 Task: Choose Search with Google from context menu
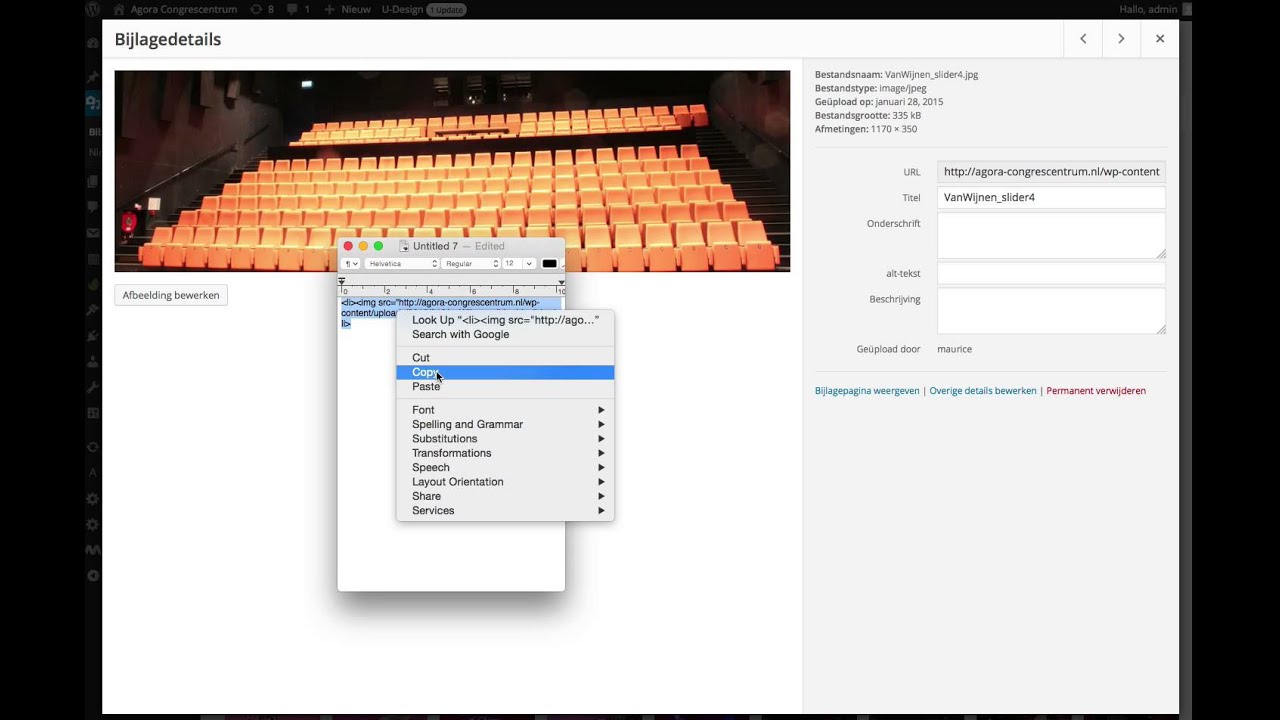(x=505, y=334)
